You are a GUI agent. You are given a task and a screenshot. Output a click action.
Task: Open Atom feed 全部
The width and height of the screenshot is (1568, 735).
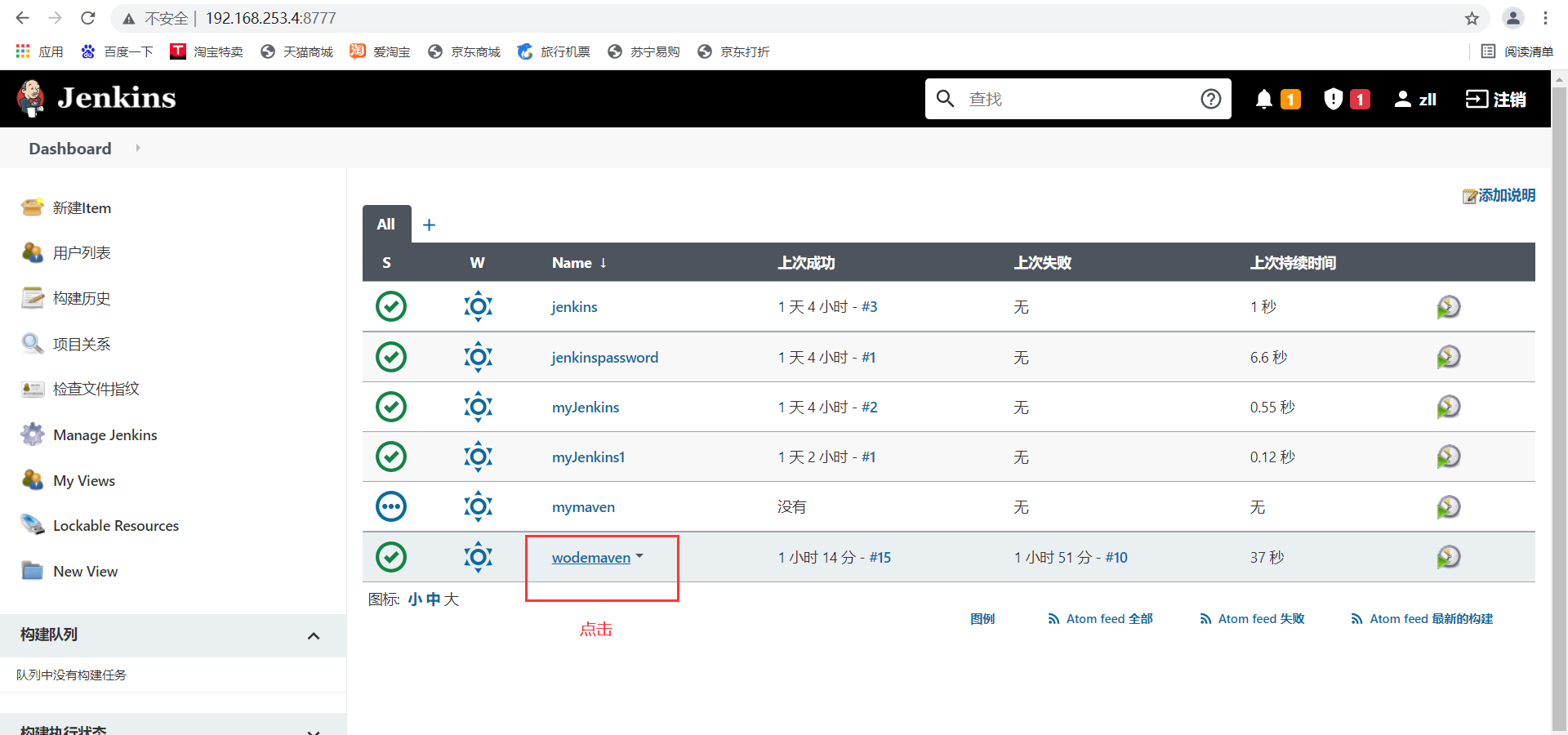coord(1100,619)
